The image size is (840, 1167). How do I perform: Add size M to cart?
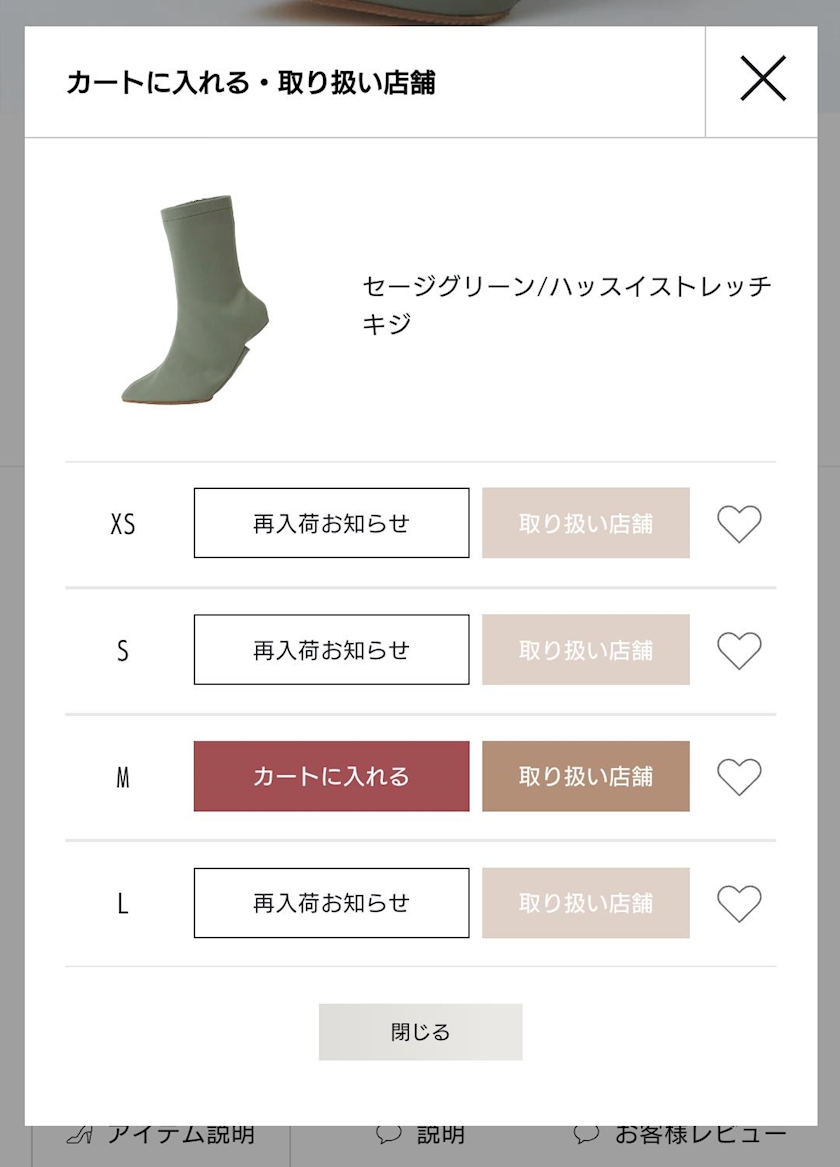[x=331, y=776]
